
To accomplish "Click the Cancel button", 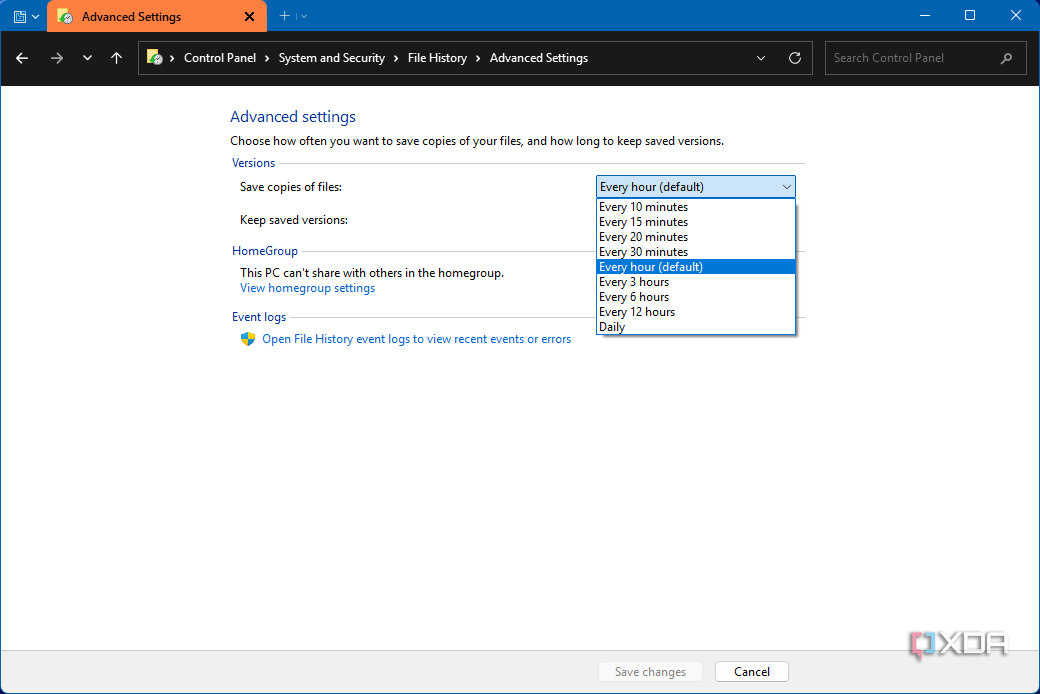I will coord(751,671).
